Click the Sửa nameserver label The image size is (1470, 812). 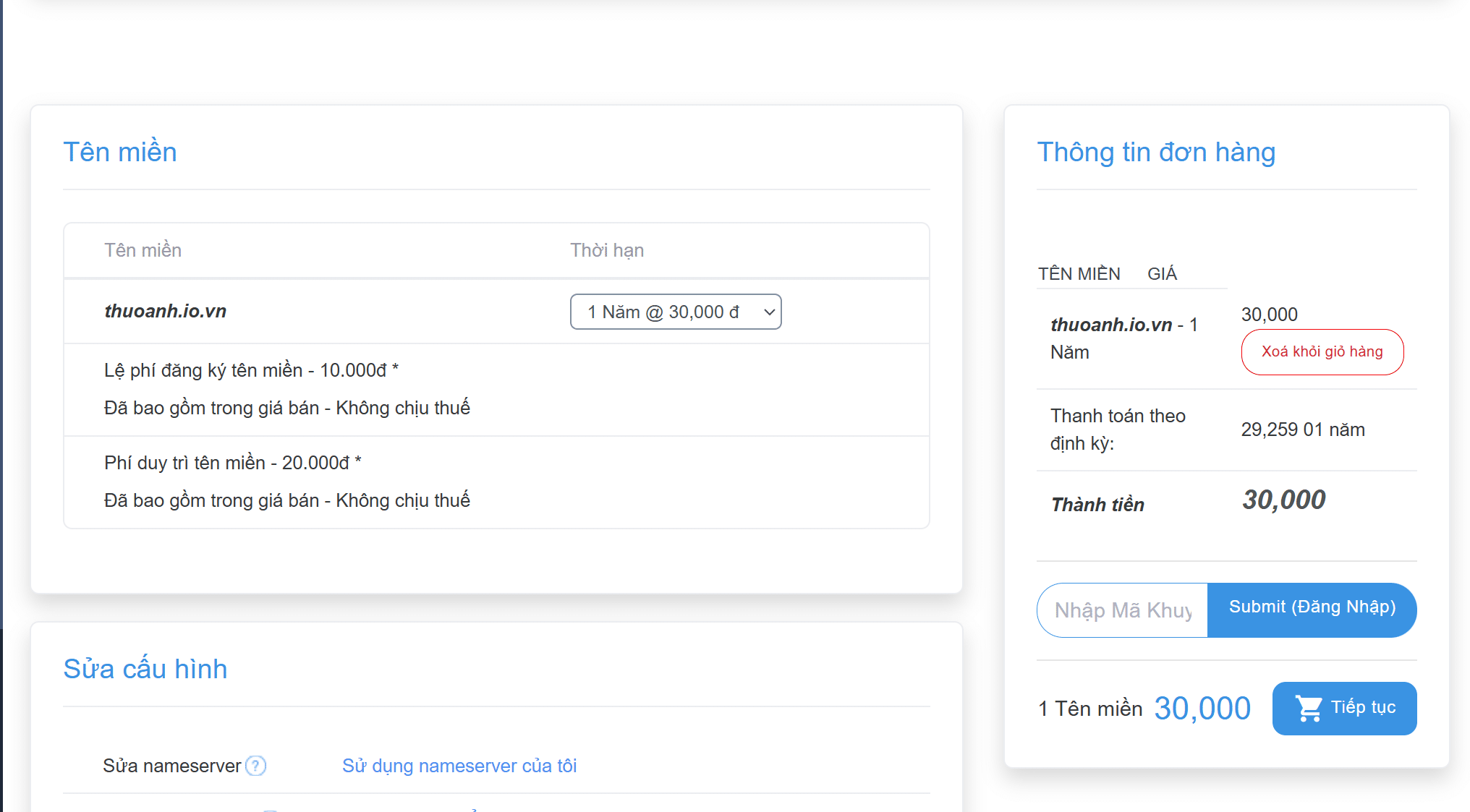click(171, 766)
